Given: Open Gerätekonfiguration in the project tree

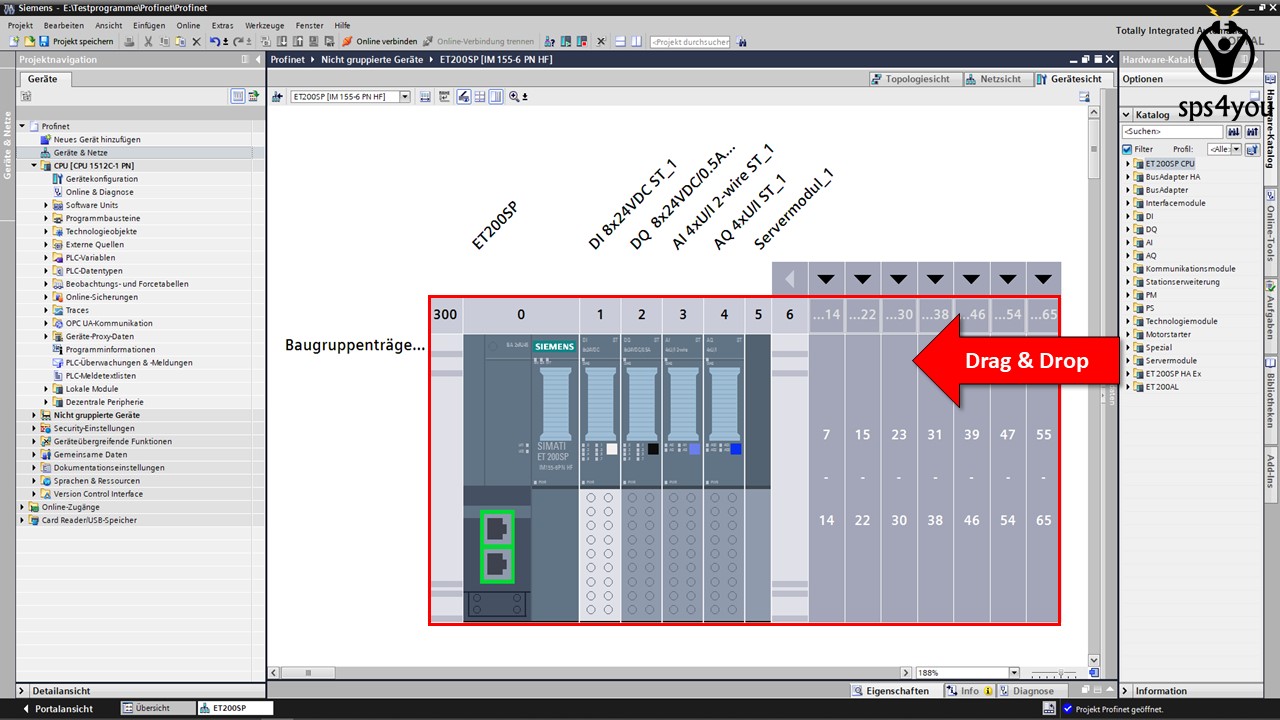Looking at the screenshot, I should click(x=102, y=179).
